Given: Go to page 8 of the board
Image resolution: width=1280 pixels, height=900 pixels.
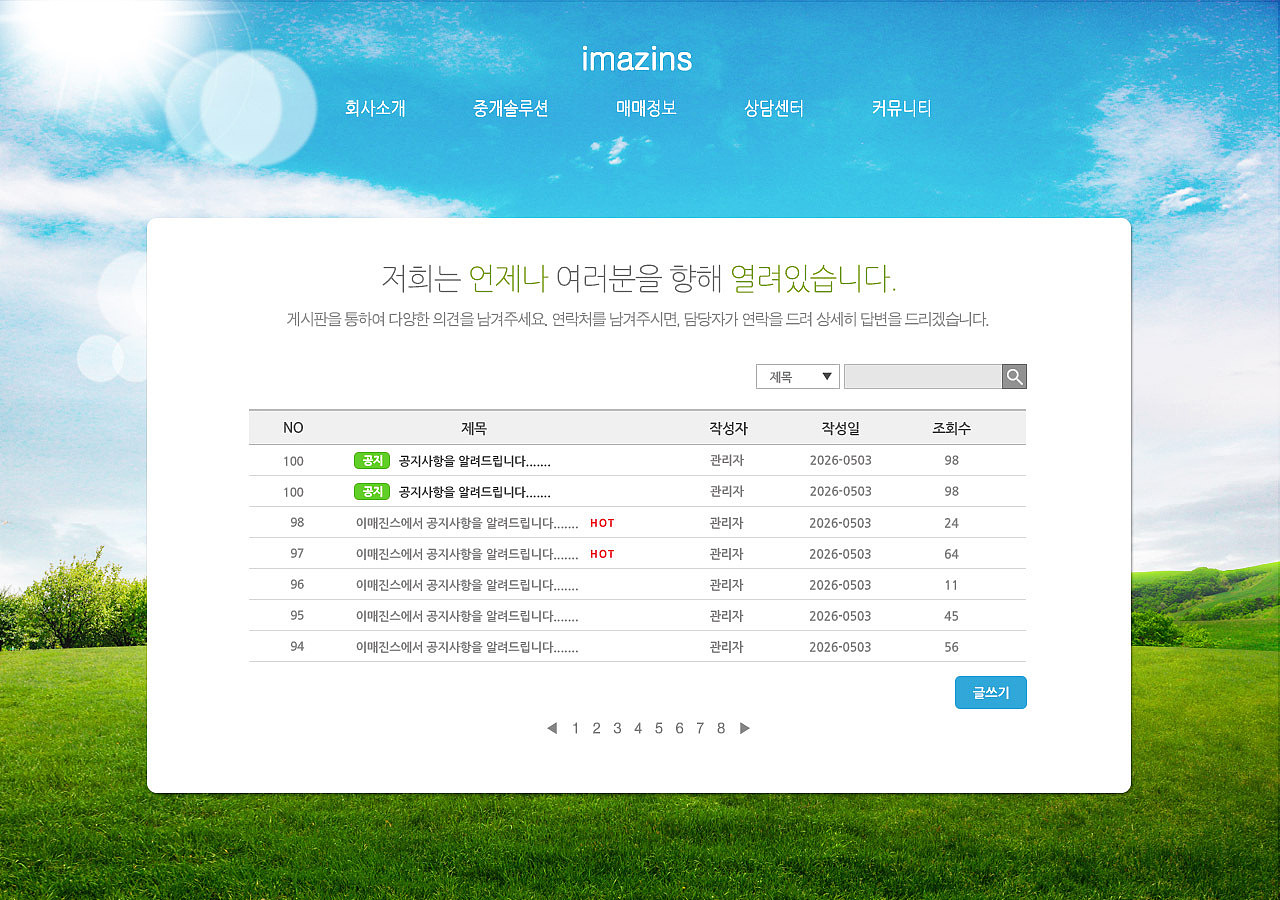Looking at the screenshot, I should [720, 728].
